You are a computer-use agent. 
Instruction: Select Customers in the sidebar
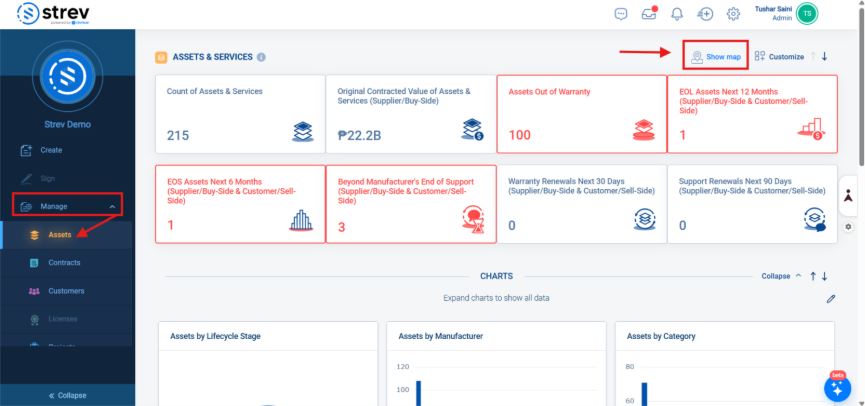click(66, 291)
